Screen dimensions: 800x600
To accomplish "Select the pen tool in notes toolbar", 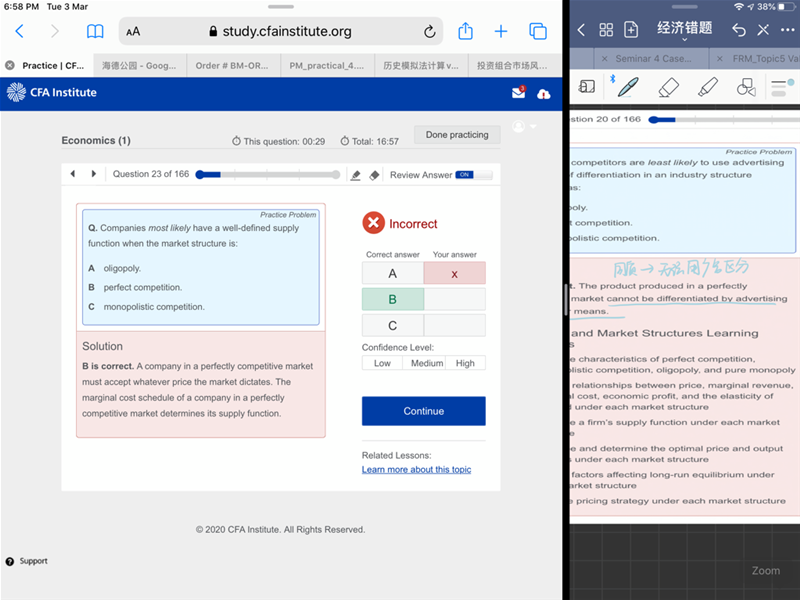I will click(628, 87).
